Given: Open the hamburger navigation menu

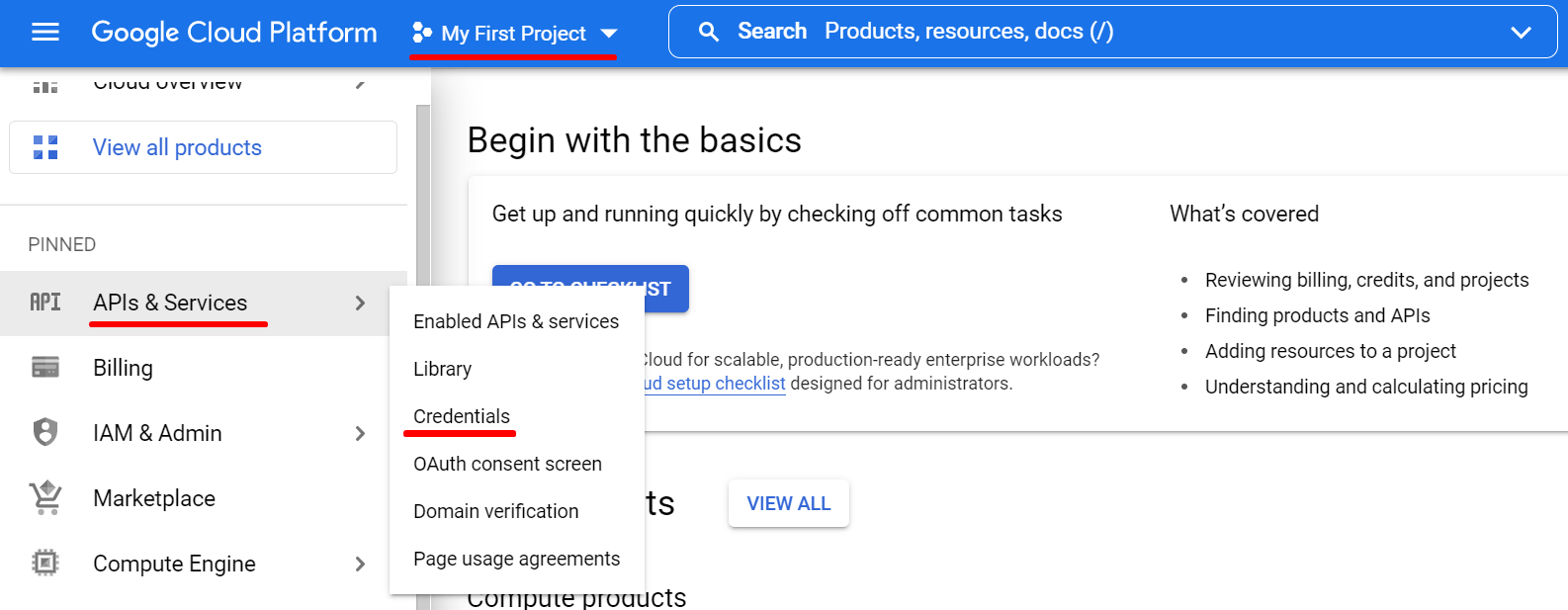Looking at the screenshot, I should (45, 33).
